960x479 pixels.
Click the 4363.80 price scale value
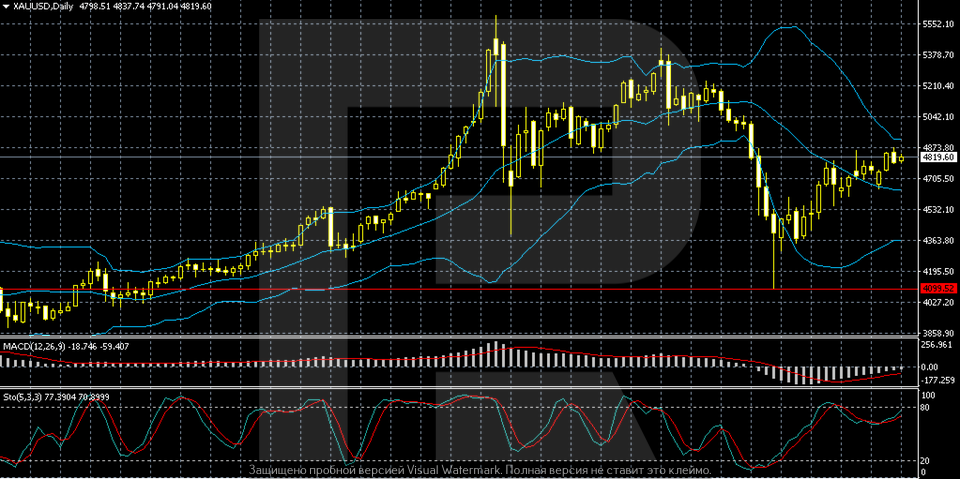coord(938,241)
